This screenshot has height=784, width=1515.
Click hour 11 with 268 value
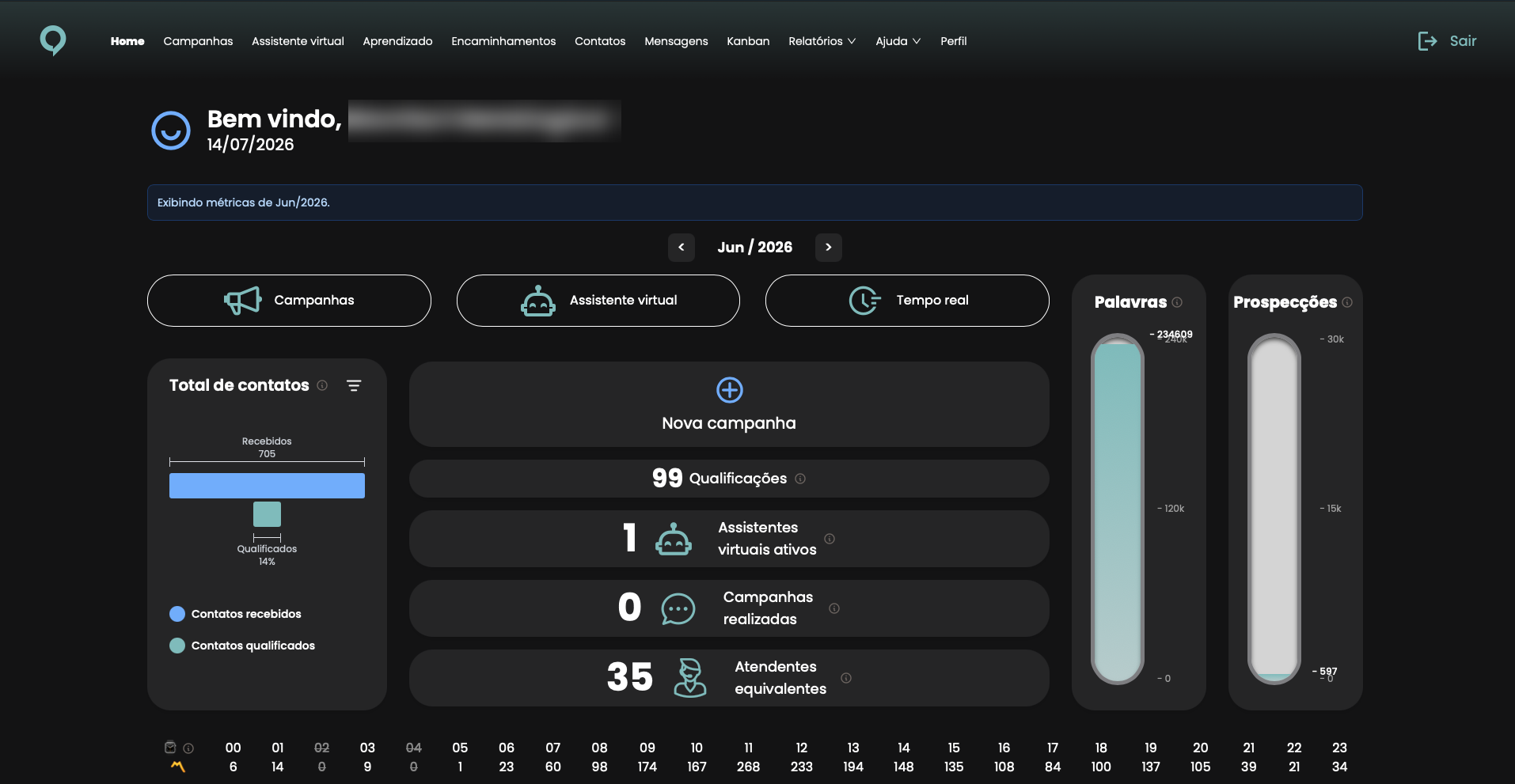(x=748, y=757)
